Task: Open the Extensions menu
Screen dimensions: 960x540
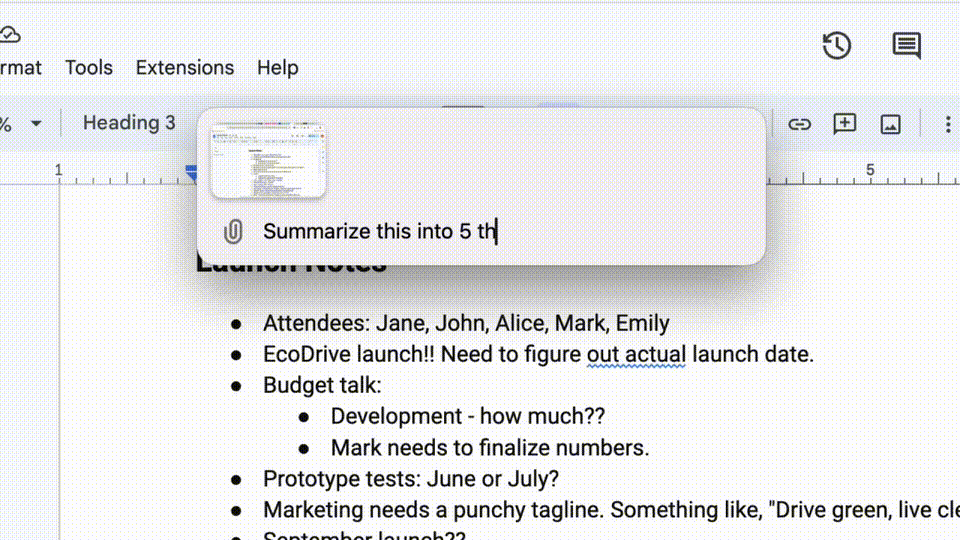Action: pyautogui.click(x=185, y=67)
